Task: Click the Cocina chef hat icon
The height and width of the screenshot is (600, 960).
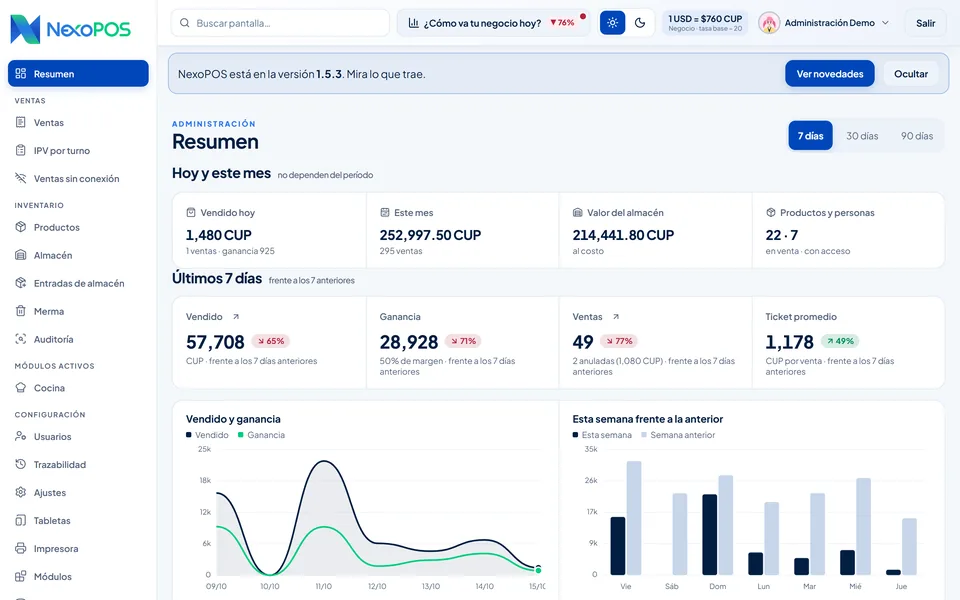Action: 21,388
